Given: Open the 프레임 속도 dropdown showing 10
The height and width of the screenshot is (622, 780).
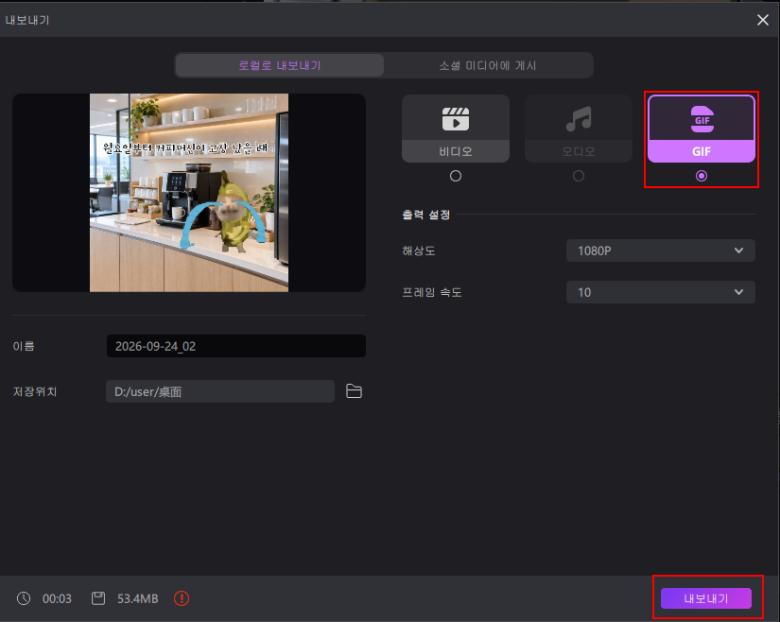Looking at the screenshot, I should pyautogui.click(x=661, y=292).
